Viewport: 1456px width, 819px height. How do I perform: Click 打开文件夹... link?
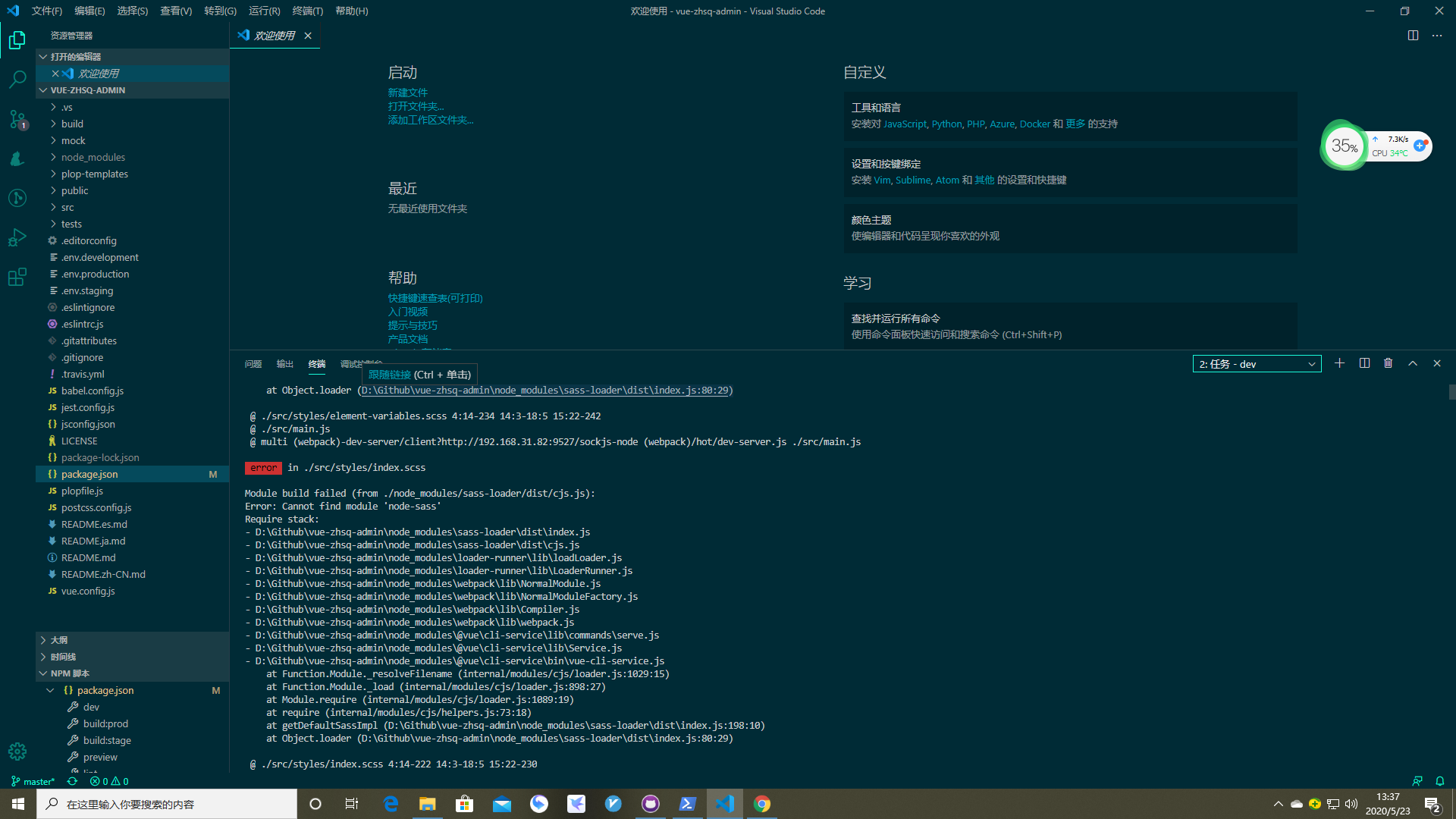tap(416, 106)
